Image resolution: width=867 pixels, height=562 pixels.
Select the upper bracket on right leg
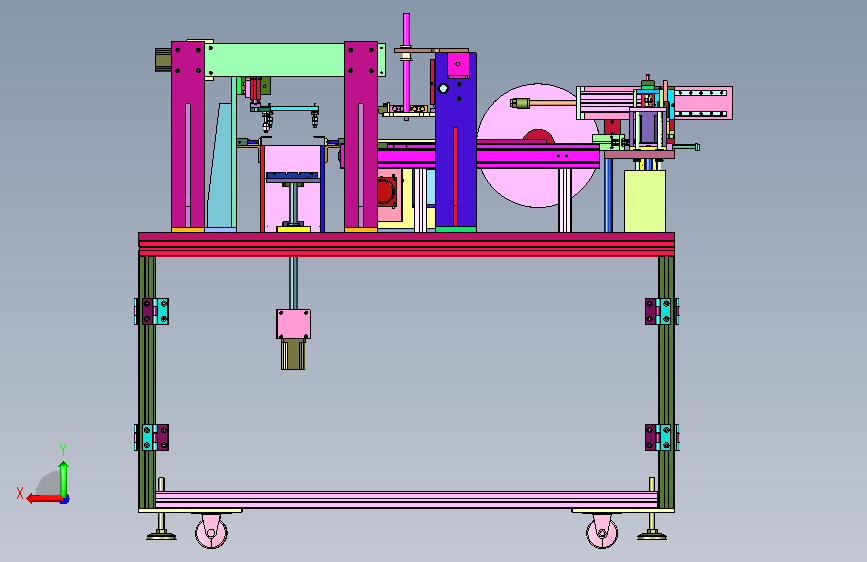[x=662, y=311]
